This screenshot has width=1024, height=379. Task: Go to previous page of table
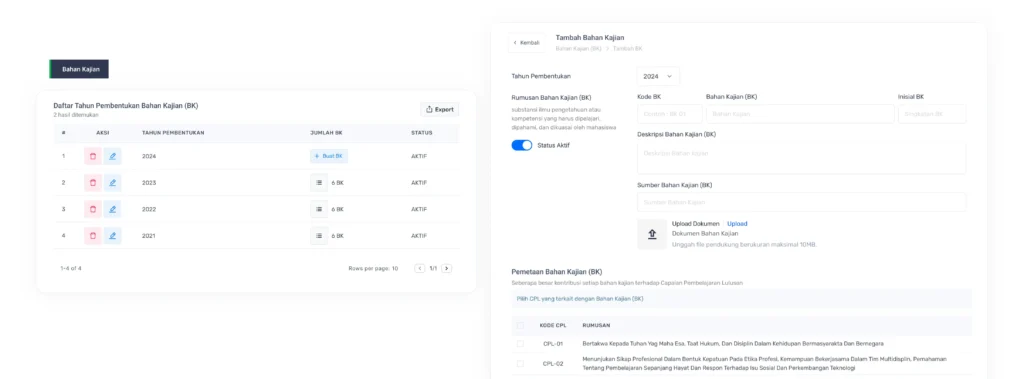tap(420, 268)
